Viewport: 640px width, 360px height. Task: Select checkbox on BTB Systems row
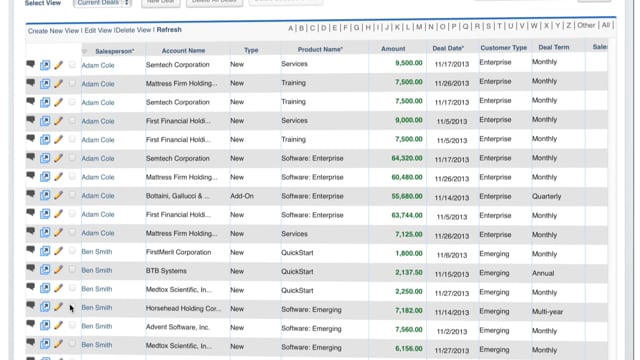click(72, 269)
